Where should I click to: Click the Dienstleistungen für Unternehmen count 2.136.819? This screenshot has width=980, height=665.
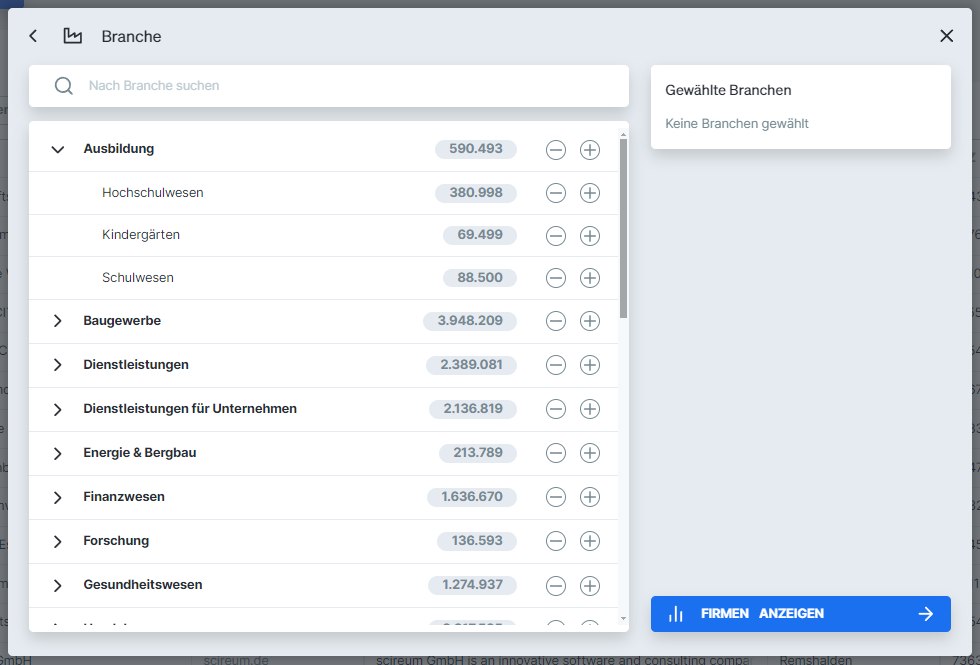click(473, 409)
